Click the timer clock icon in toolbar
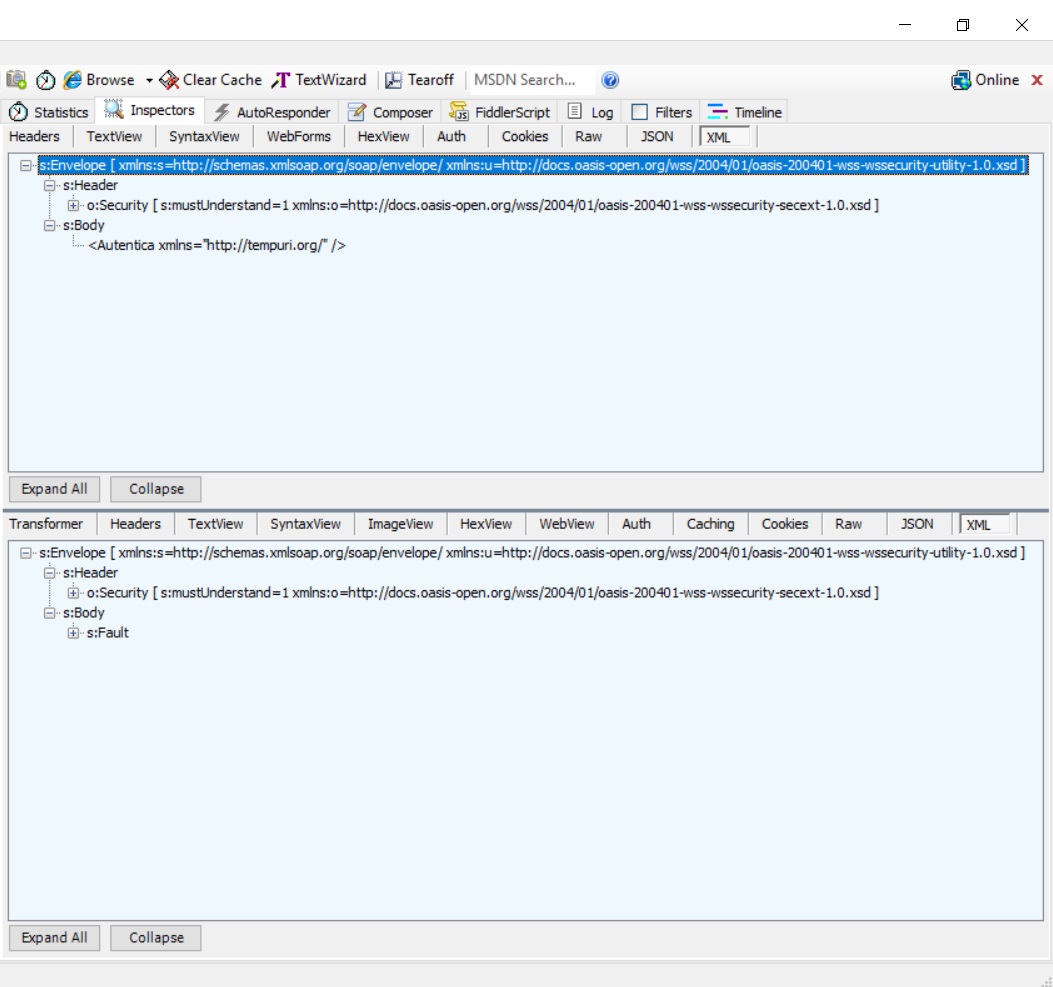This screenshot has width=1053, height=987. coord(45,80)
